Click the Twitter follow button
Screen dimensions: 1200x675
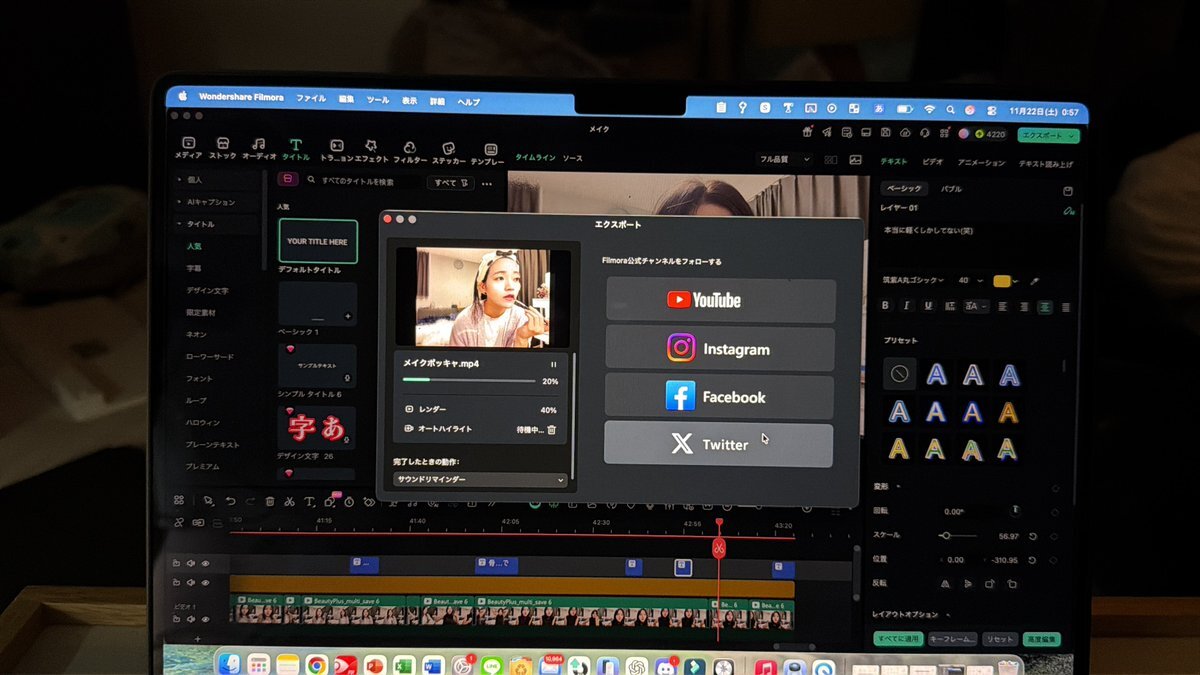(718, 445)
